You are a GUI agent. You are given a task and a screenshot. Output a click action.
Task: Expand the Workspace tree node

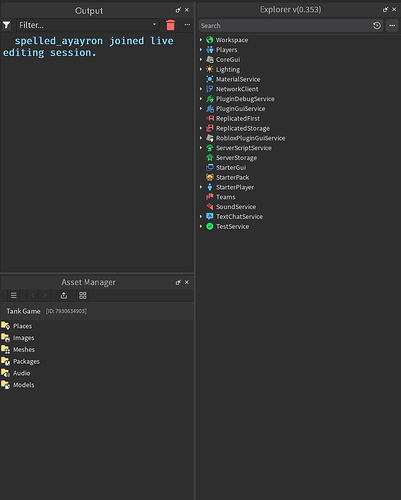pyautogui.click(x=201, y=40)
